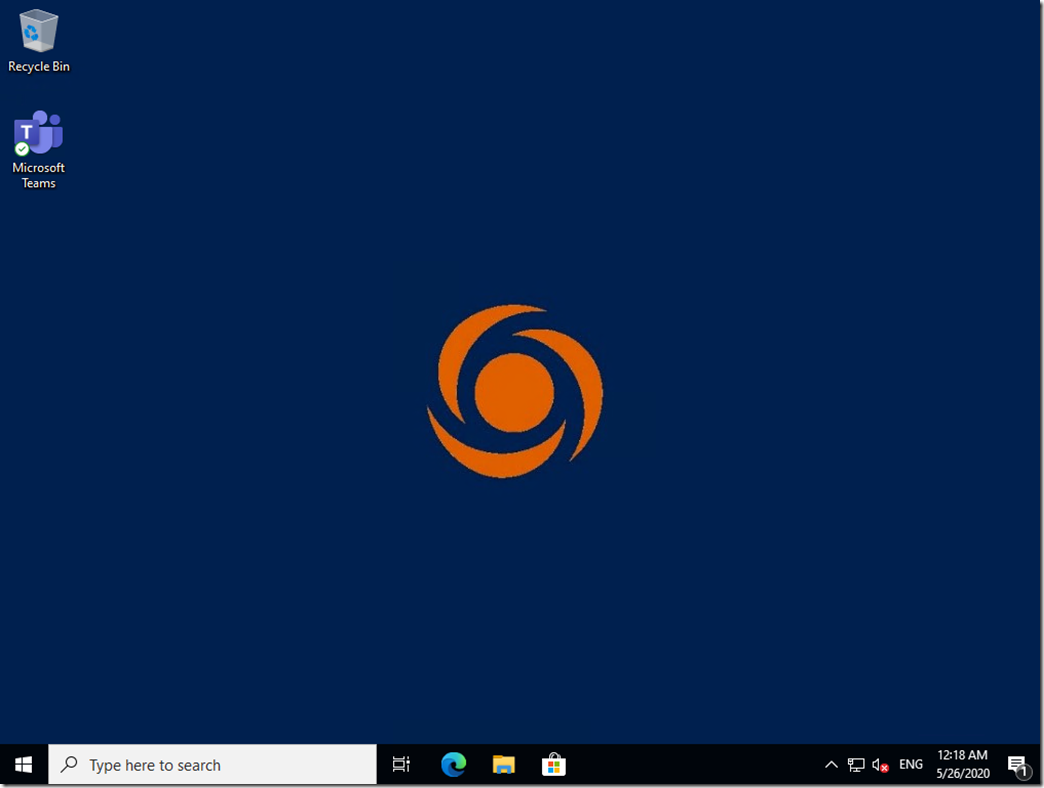Launch the Microsoft Store

pos(553,763)
